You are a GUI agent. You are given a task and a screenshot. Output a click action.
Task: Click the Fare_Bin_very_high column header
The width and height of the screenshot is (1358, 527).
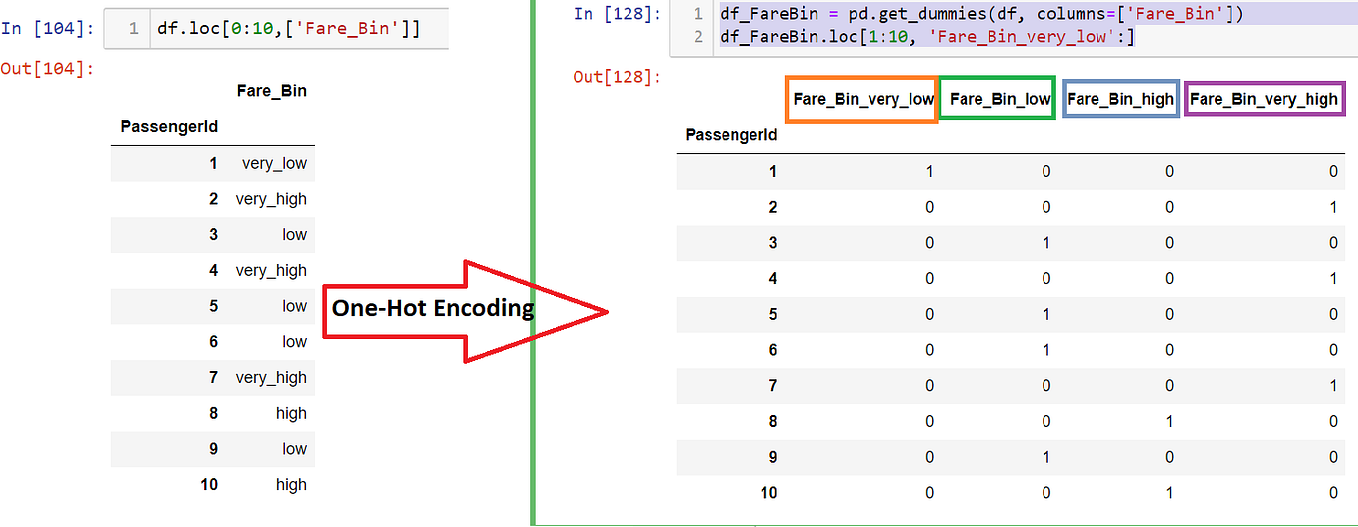[1264, 99]
